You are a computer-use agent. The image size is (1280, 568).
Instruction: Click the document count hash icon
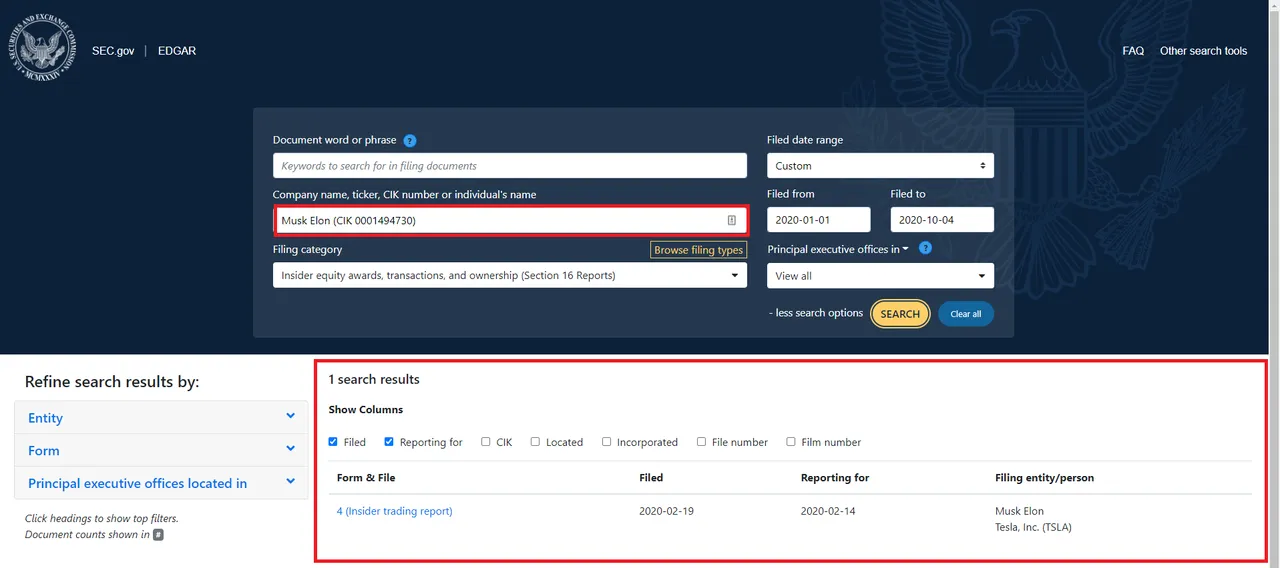click(158, 535)
